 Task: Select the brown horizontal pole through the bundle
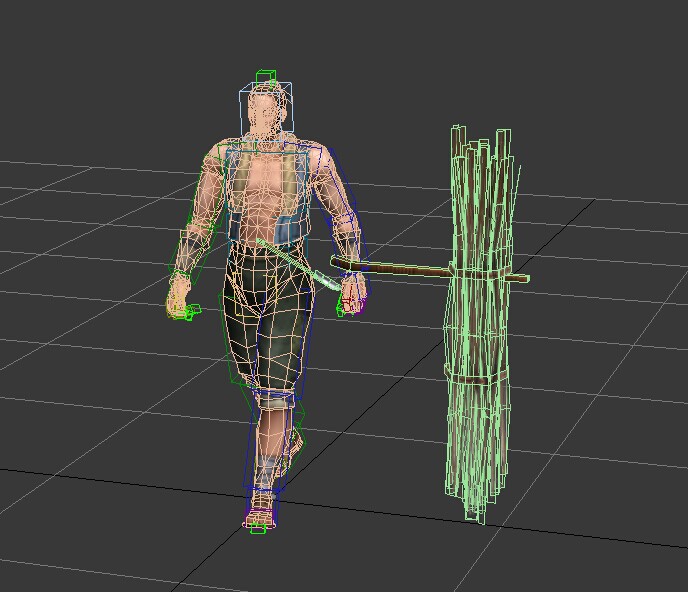coord(430,269)
